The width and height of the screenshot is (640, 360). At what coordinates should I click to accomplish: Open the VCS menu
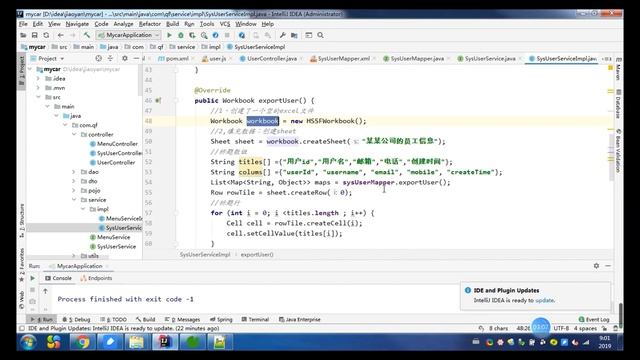tap(225, 24)
